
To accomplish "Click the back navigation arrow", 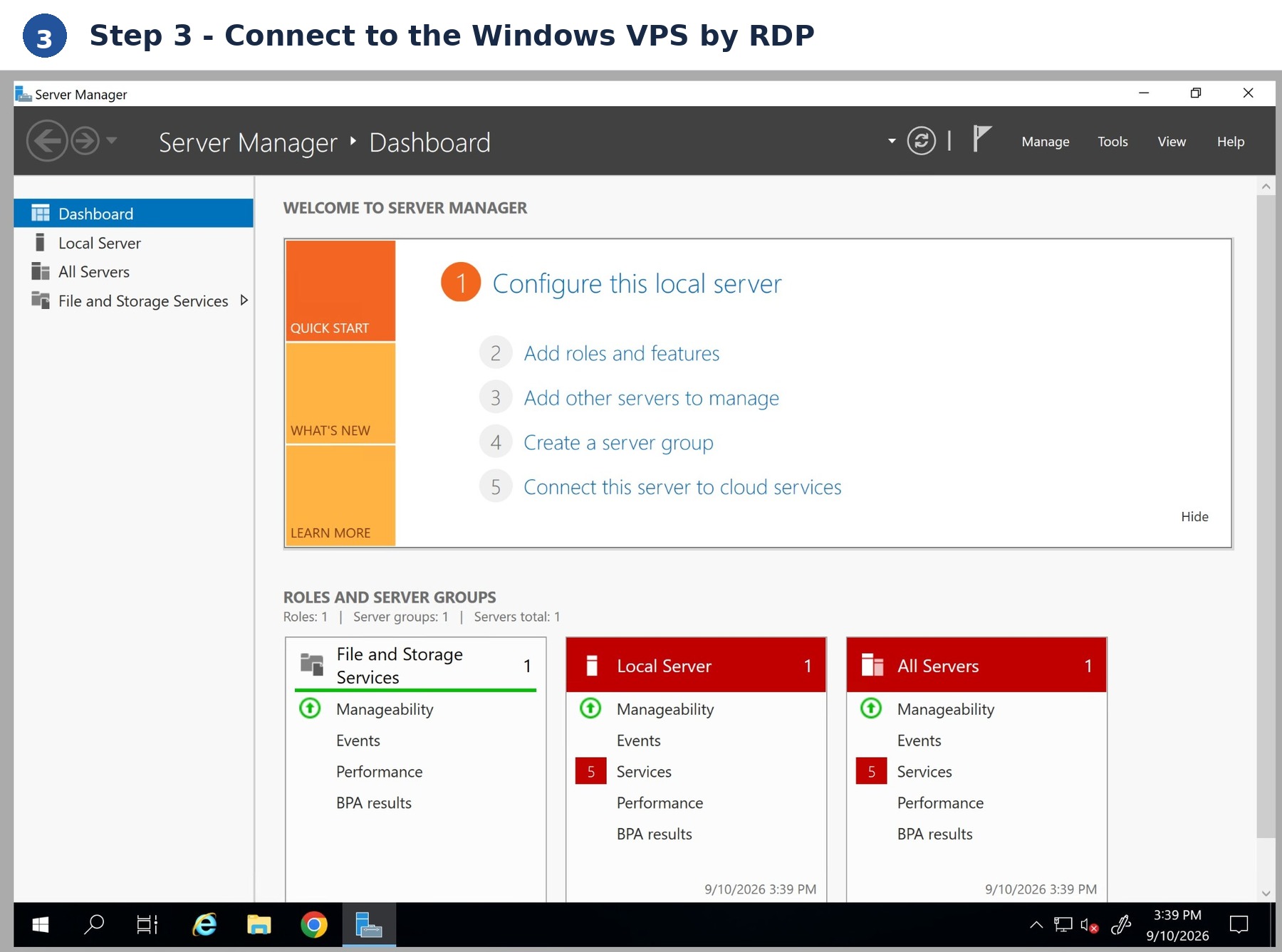I will pos(47,141).
